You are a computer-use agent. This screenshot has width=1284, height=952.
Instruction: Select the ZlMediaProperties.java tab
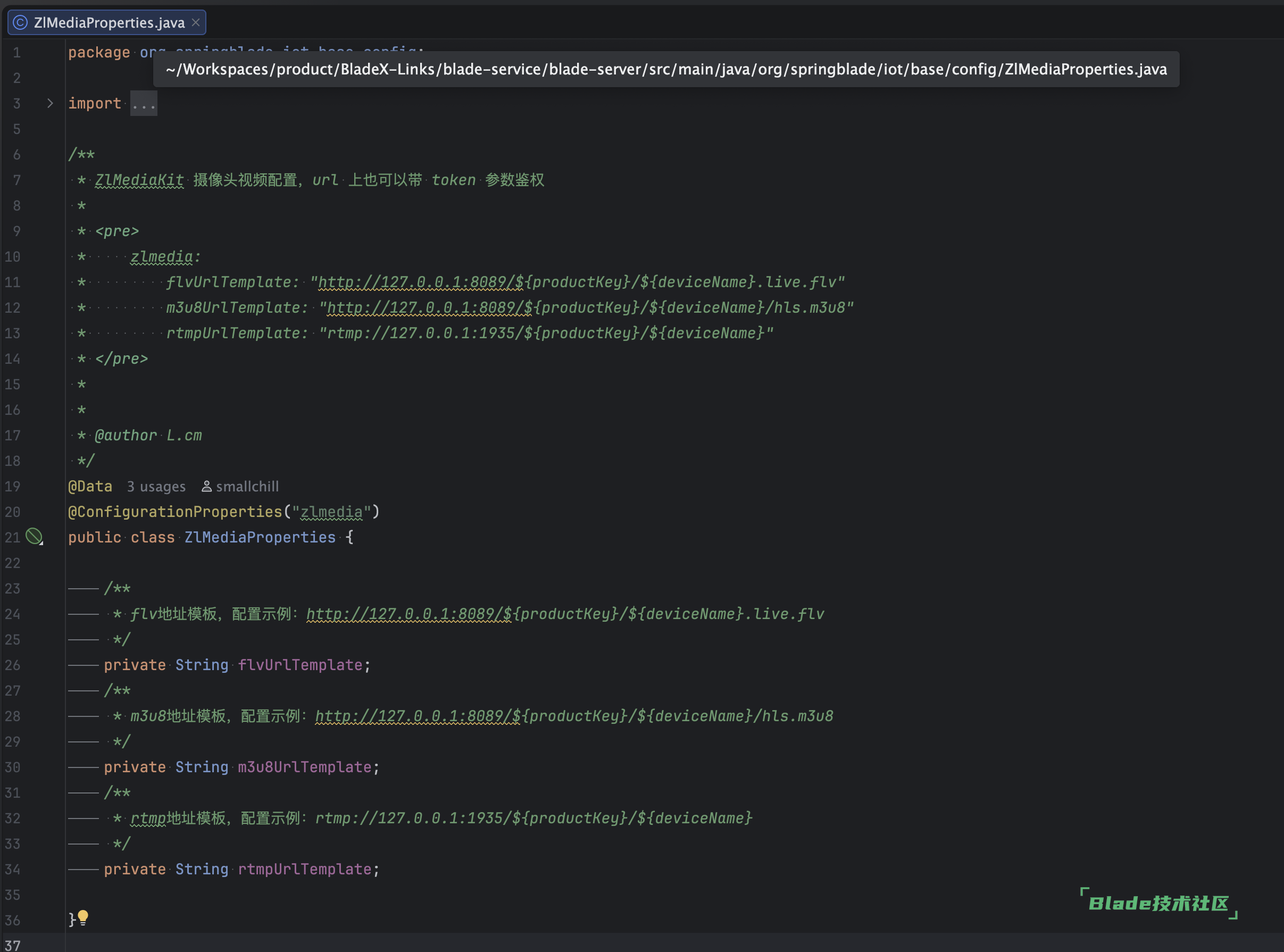coord(109,22)
